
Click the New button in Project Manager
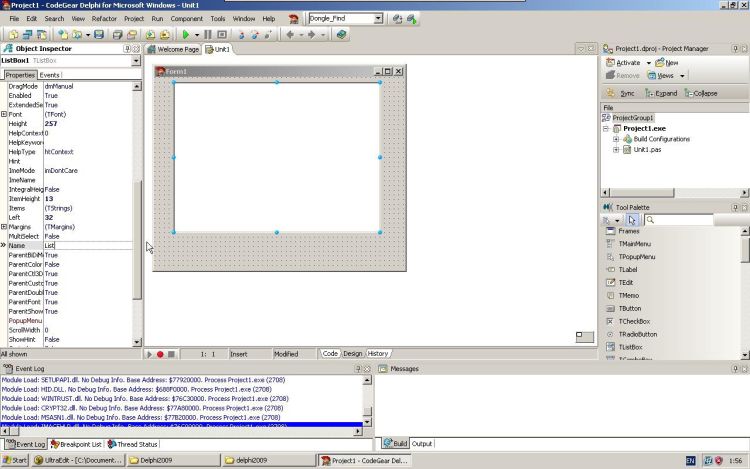667,63
